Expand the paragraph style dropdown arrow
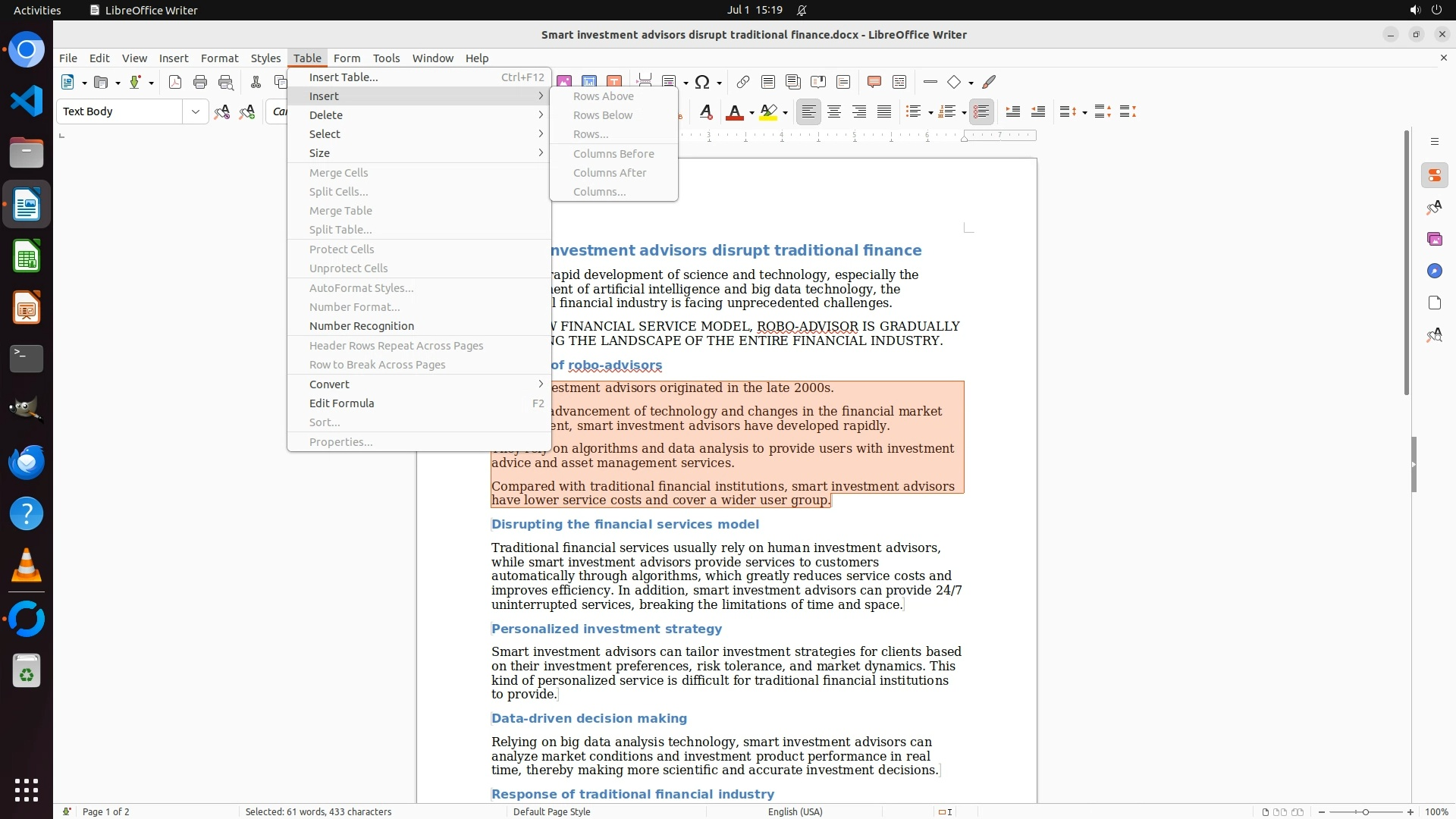 pos(196,111)
